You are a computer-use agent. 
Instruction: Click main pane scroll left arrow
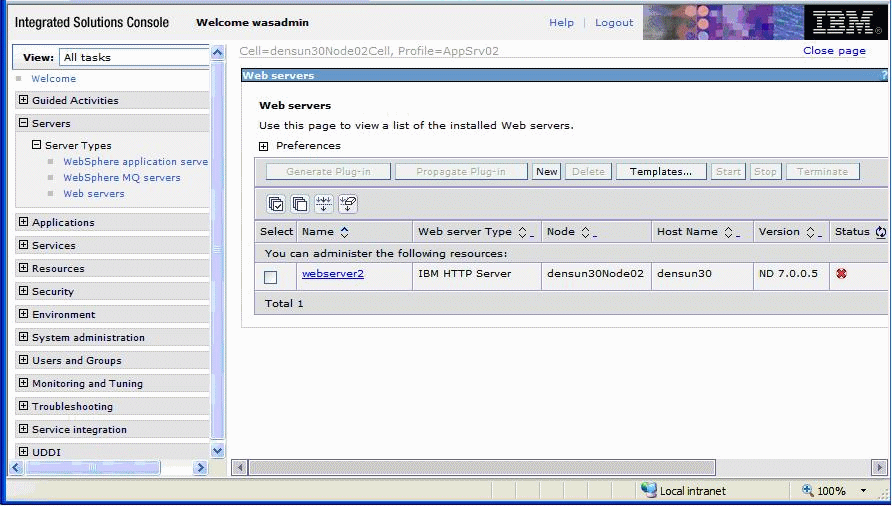click(239, 467)
